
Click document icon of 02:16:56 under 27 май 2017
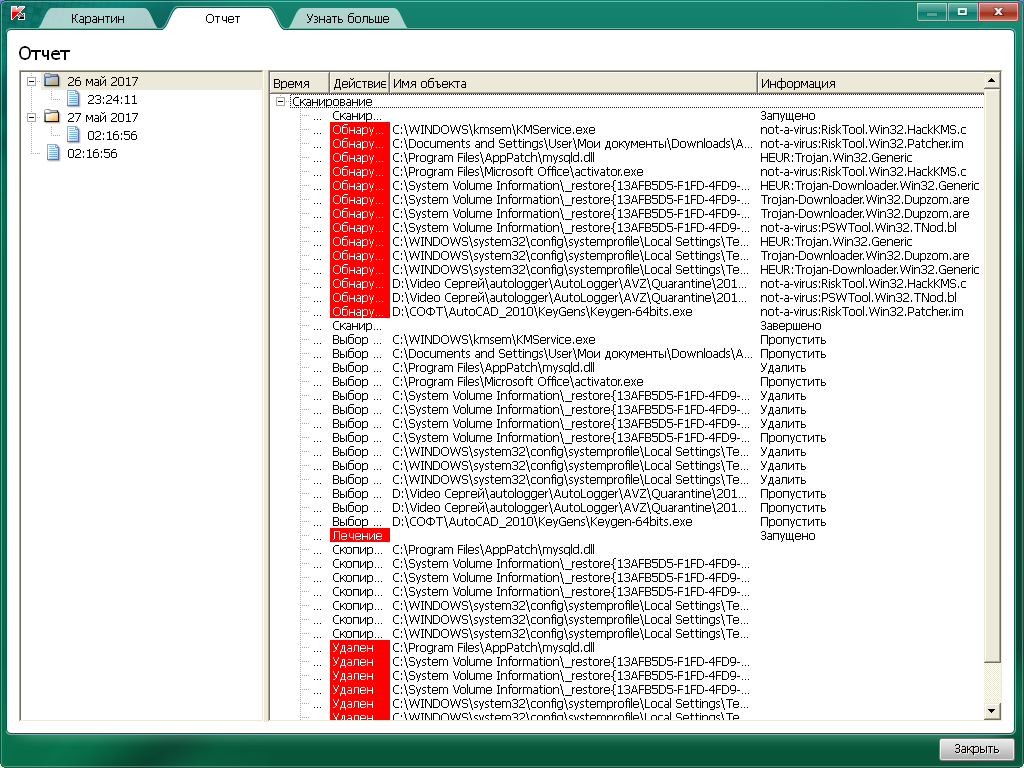[73, 135]
